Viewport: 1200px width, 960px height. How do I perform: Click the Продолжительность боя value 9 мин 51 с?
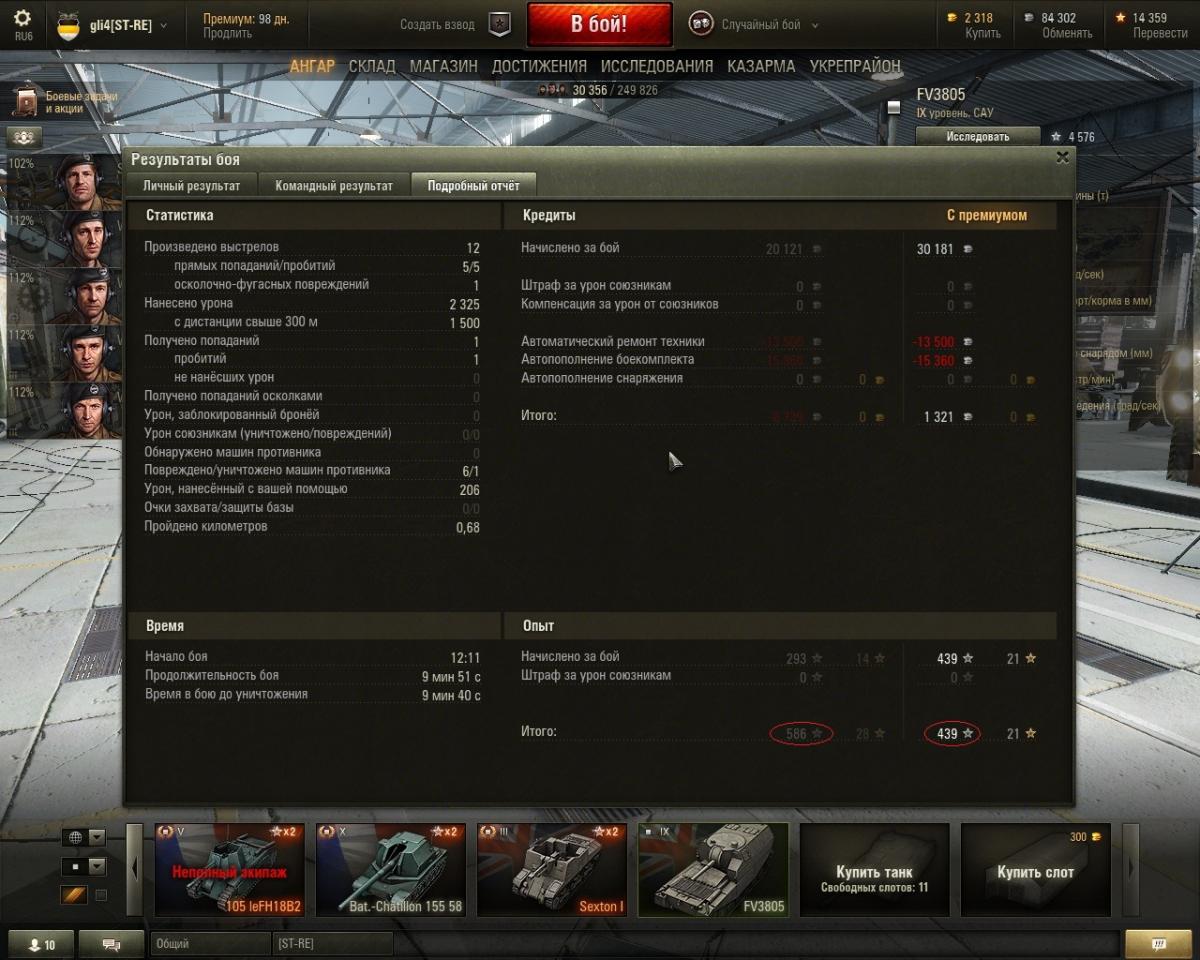(451, 676)
